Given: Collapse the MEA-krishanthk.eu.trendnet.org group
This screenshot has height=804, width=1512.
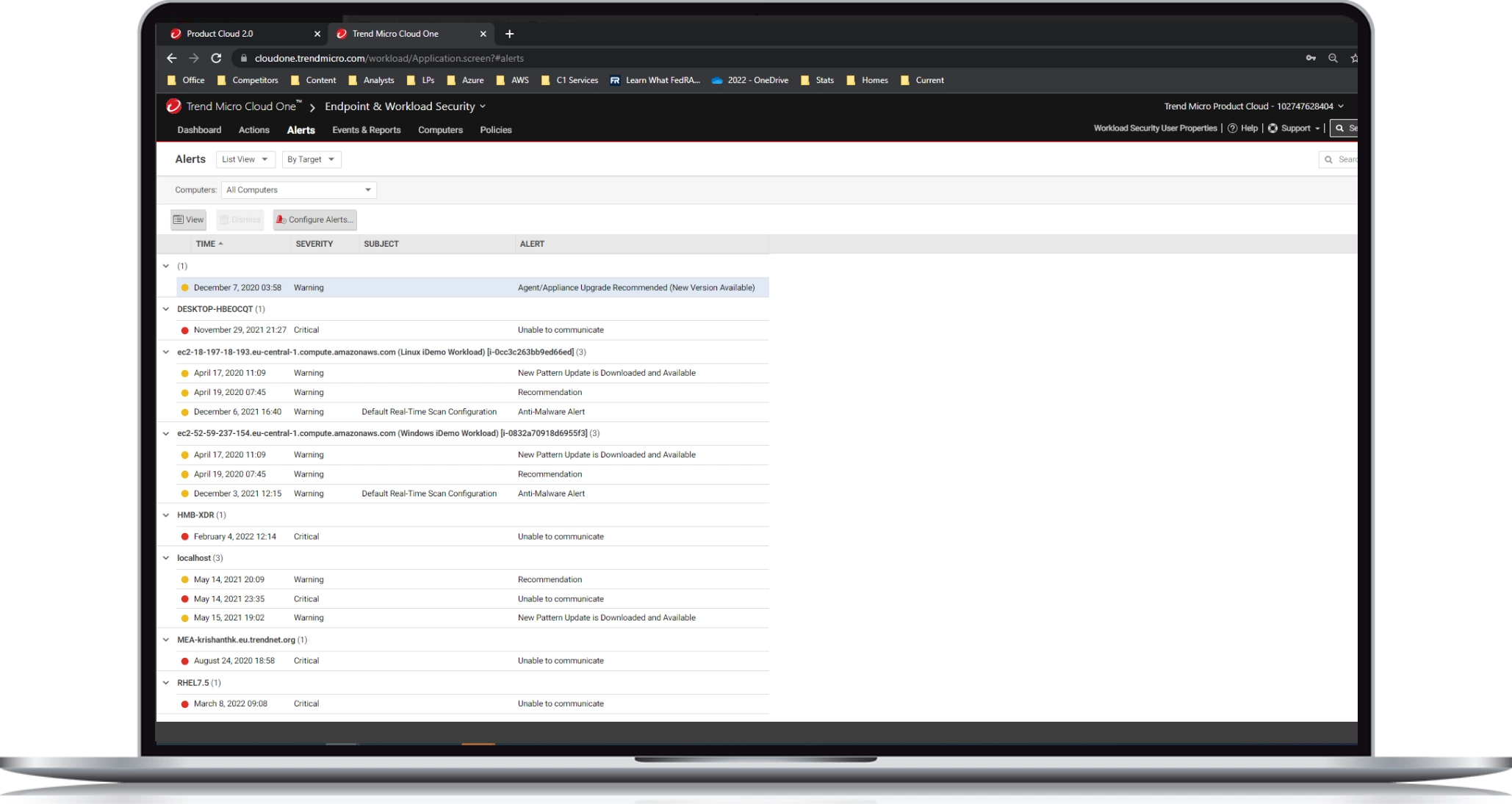Looking at the screenshot, I should pyautogui.click(x=166, y=640).
